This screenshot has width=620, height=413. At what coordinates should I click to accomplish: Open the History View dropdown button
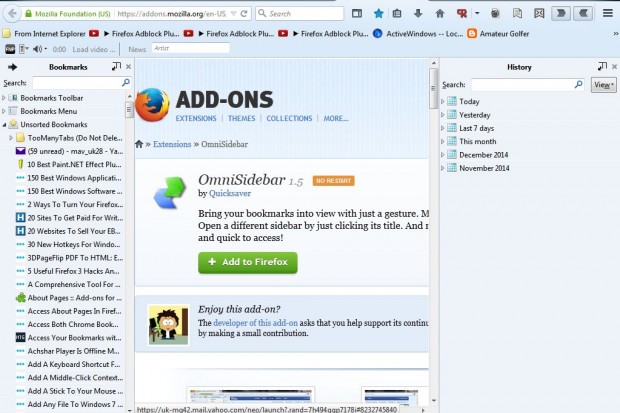coord(604,85)
